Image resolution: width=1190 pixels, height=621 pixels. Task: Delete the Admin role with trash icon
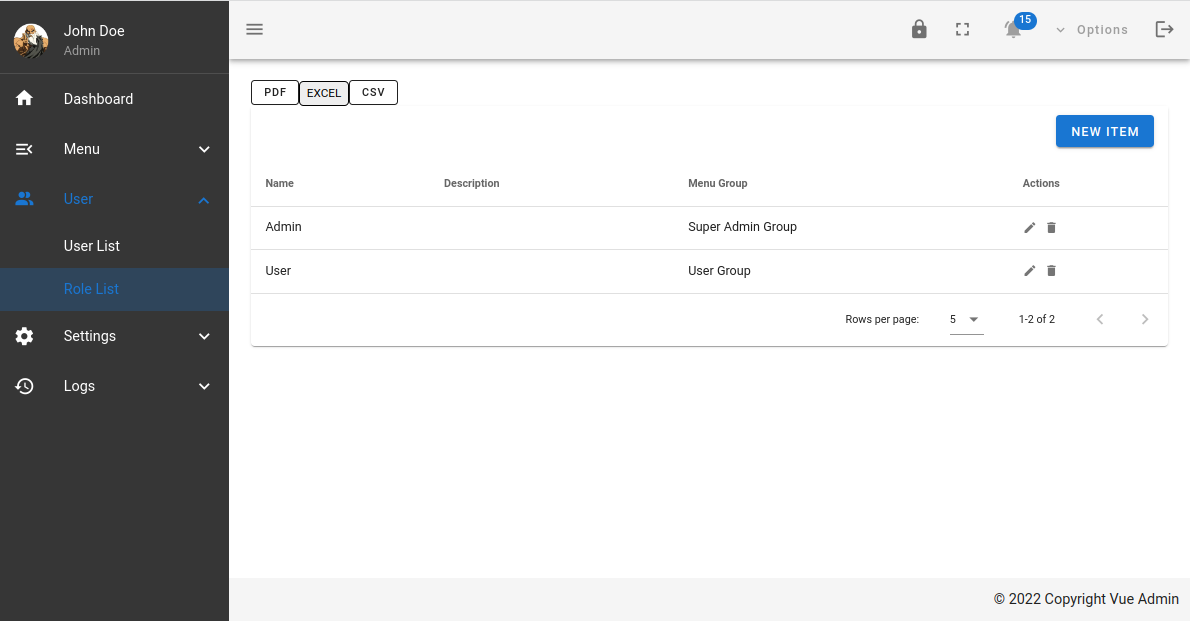coord(1051,228)
